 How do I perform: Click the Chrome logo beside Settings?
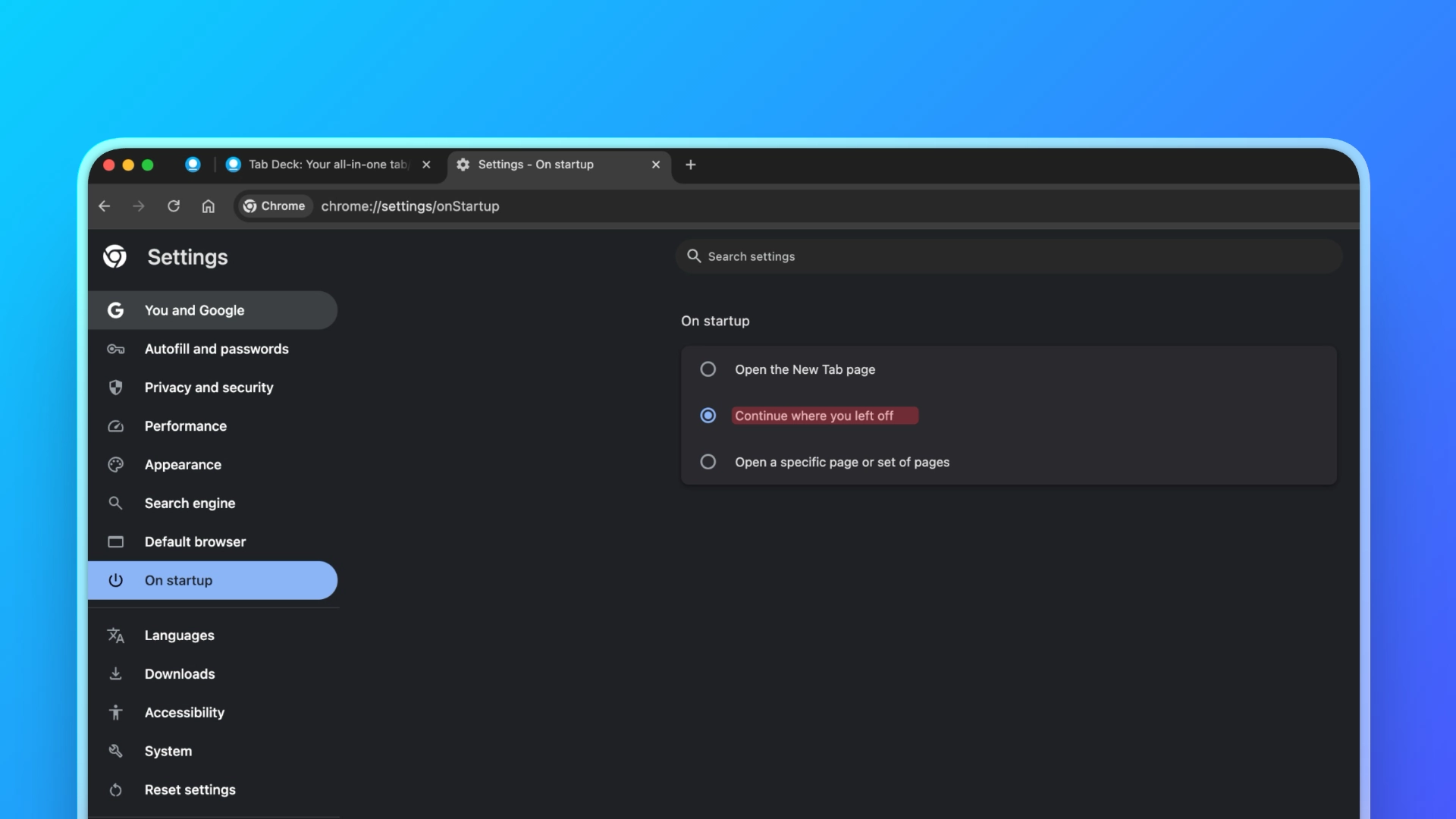(115, 257)
